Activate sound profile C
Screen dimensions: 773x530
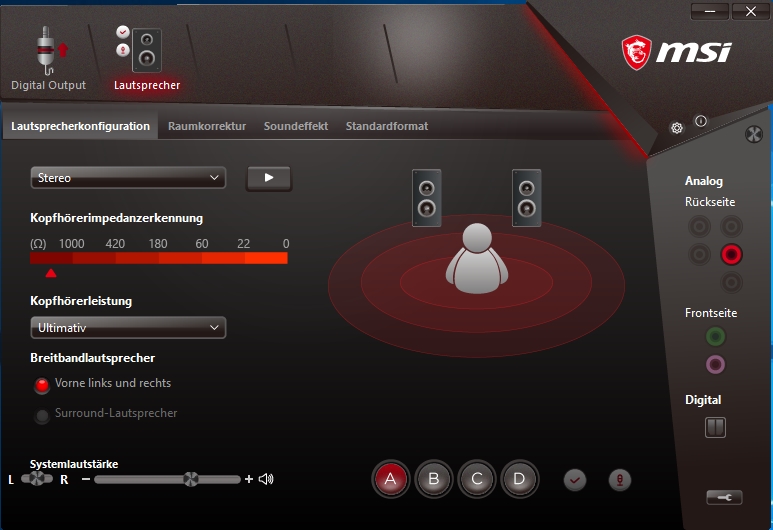tap(477, 479)
